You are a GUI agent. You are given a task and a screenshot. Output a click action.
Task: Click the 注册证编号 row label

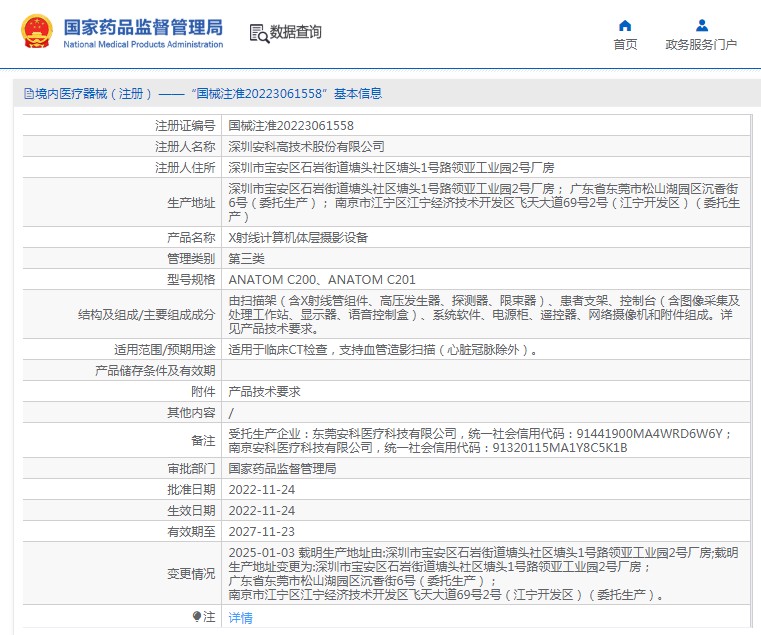point(185,126)
